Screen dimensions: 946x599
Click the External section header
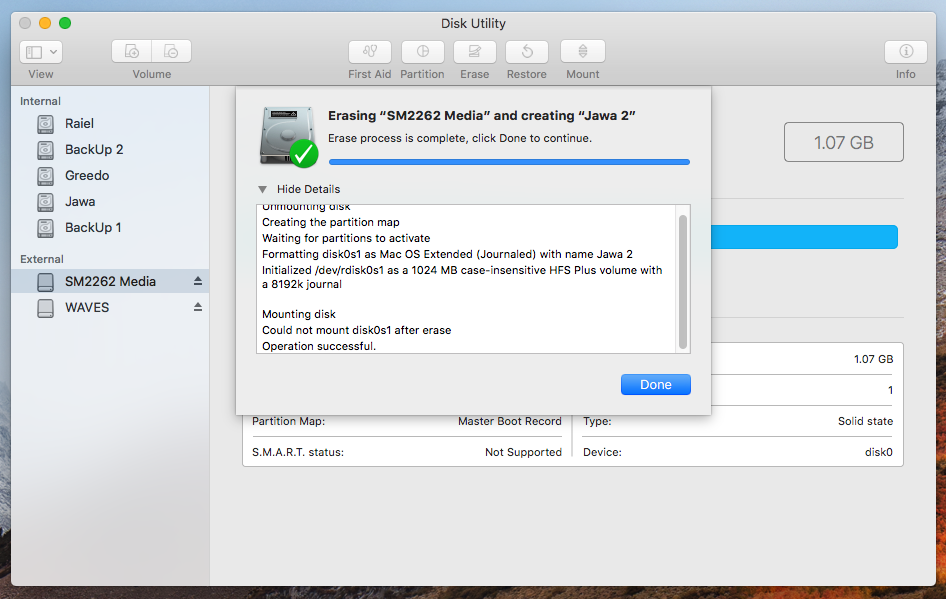pyautogui.click(x=42, y=259)
